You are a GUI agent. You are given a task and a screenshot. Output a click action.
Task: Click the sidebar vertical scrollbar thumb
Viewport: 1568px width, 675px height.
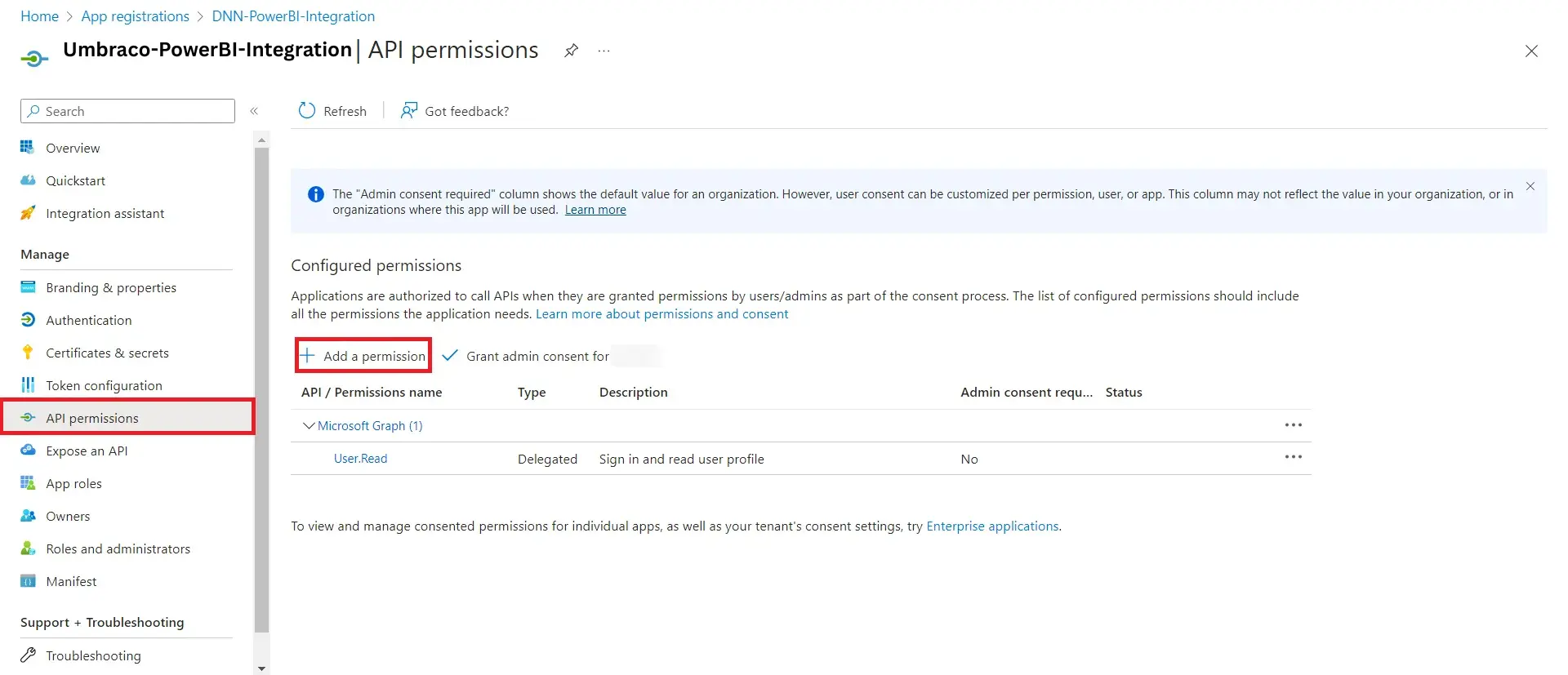[261, 390]
